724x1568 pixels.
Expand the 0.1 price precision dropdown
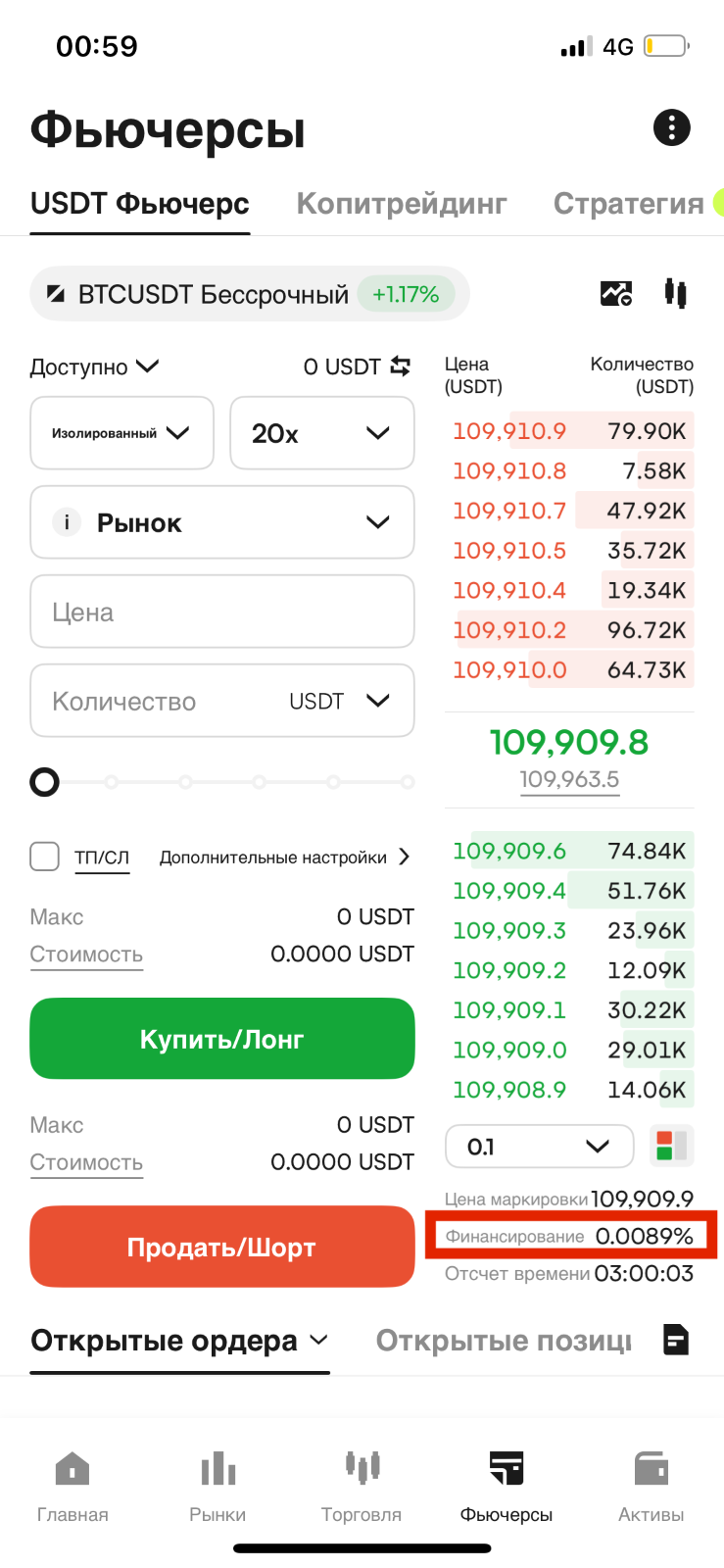(540, 1146)
